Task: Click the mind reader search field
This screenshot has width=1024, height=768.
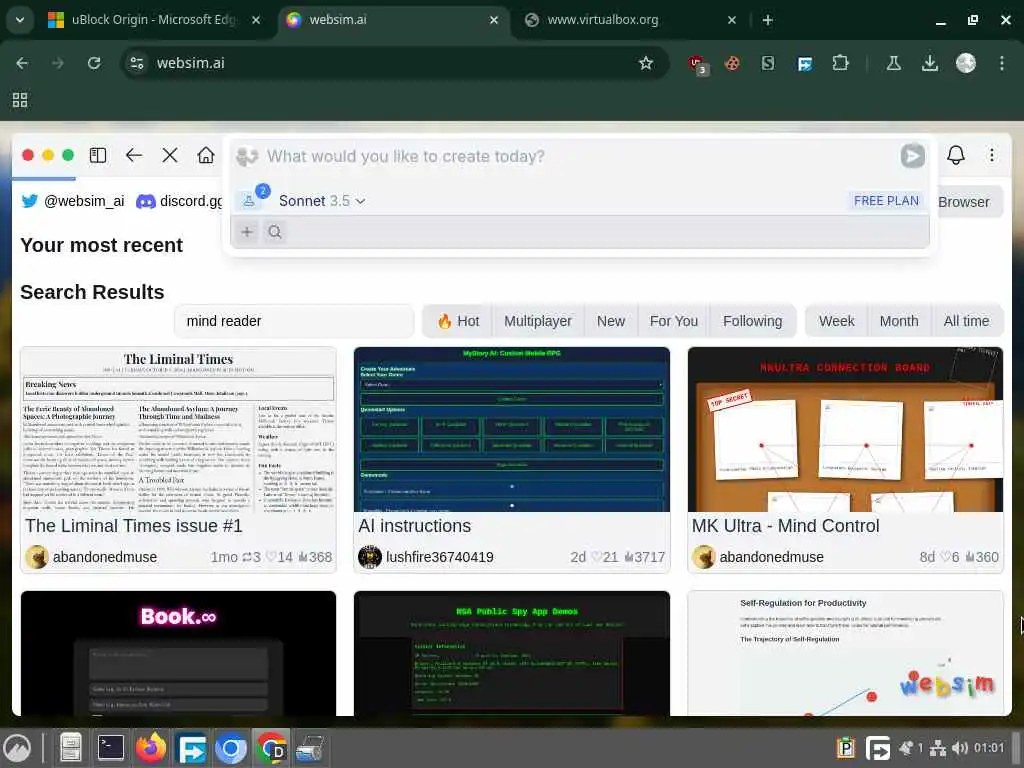Action: tap(294, 321)
